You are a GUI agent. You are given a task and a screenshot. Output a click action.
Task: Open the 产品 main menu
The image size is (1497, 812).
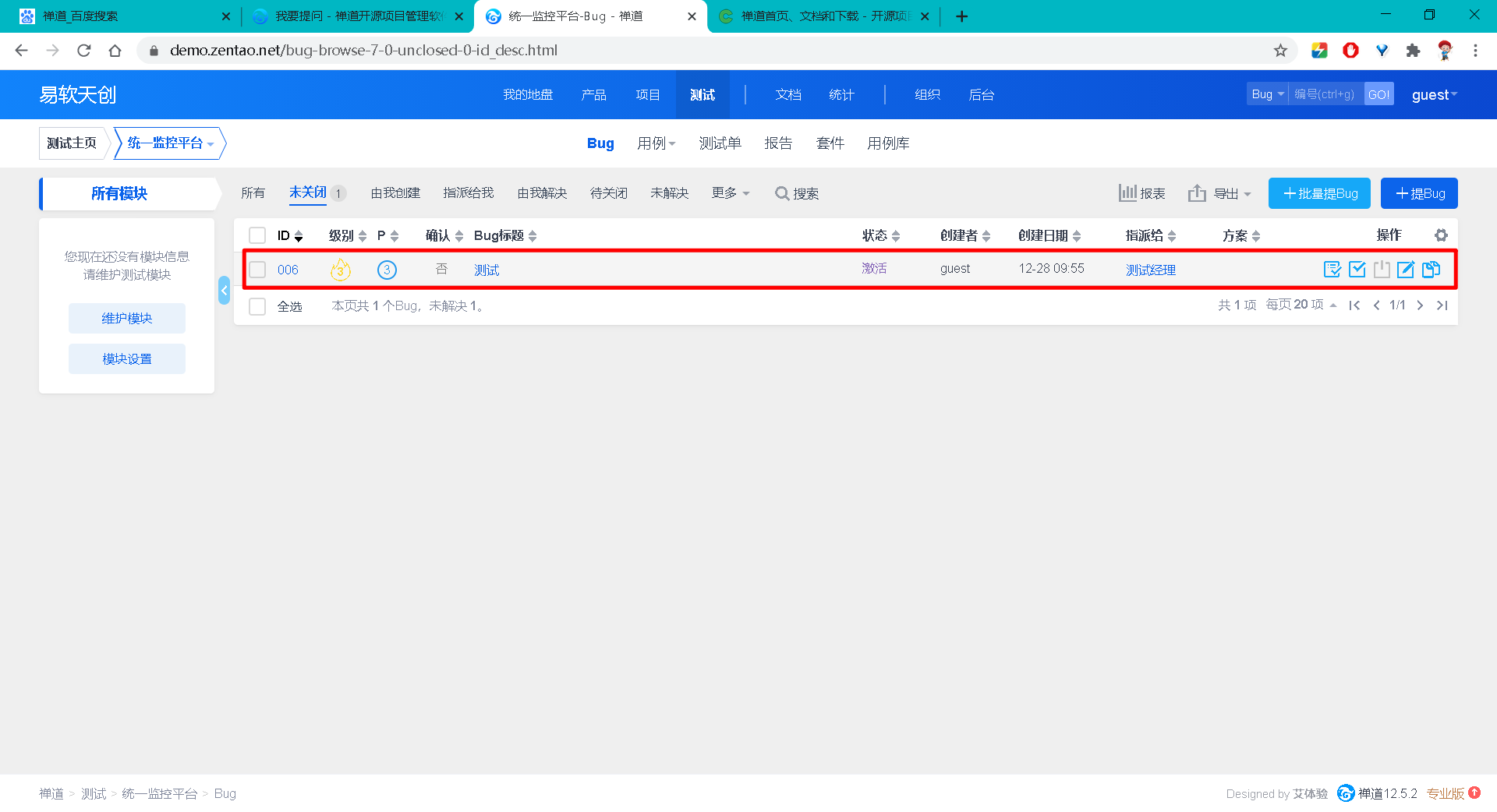pos(594,95)
